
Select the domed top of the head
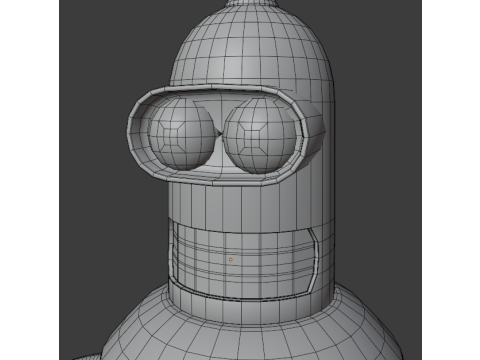click(x=252, y=45)
